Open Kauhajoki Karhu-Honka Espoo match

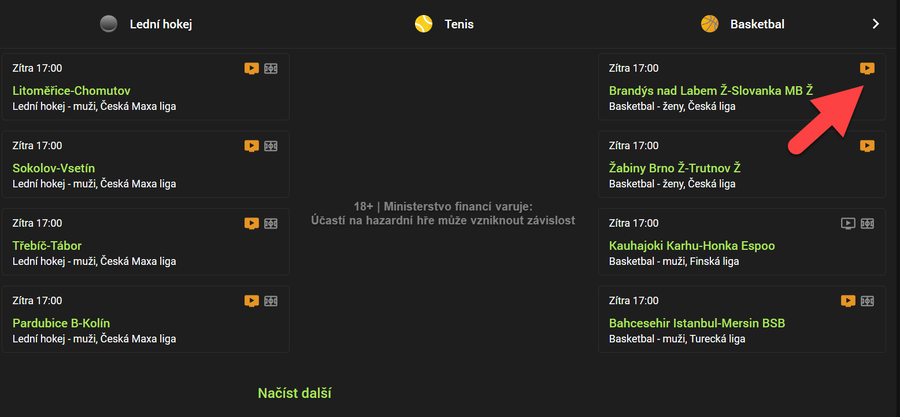(691, 245)
